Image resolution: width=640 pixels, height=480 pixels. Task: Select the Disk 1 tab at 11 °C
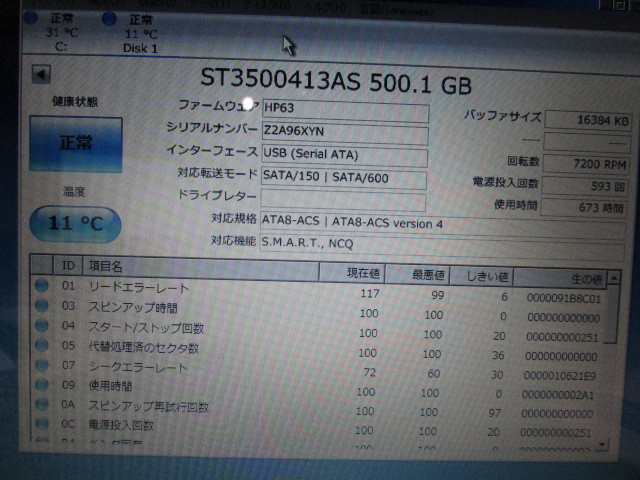141,34
